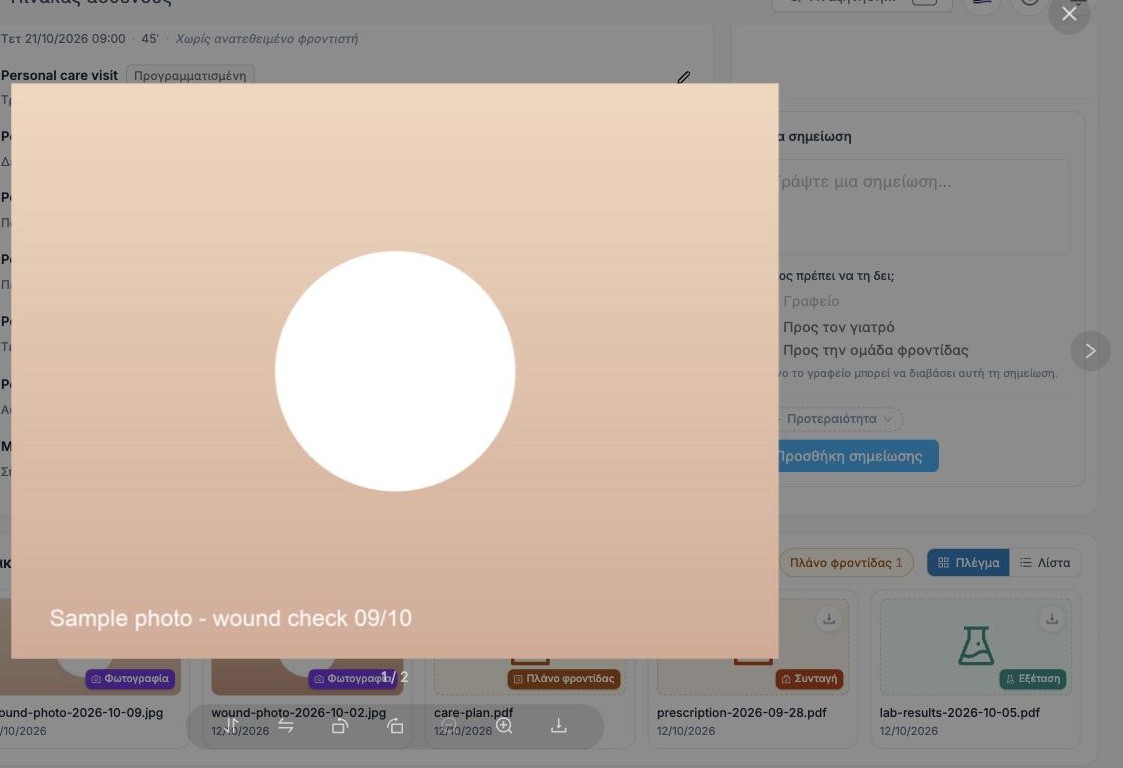Open the Προτεραιότητα dropdown
This screenshot has width=1123, height=768.
coord(839,418)
